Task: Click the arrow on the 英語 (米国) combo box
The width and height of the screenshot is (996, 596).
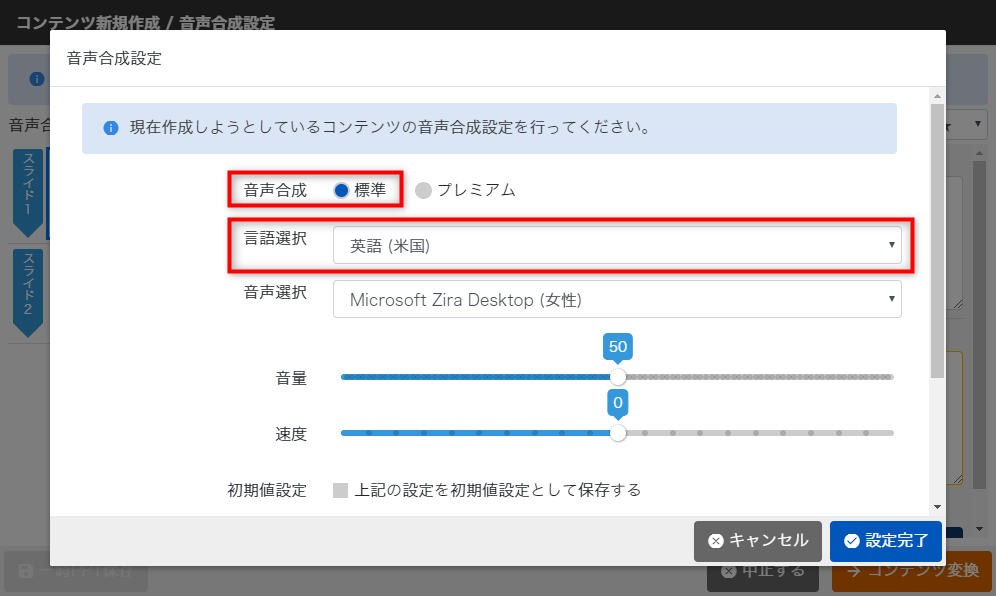Action: [x=890, y=245]
